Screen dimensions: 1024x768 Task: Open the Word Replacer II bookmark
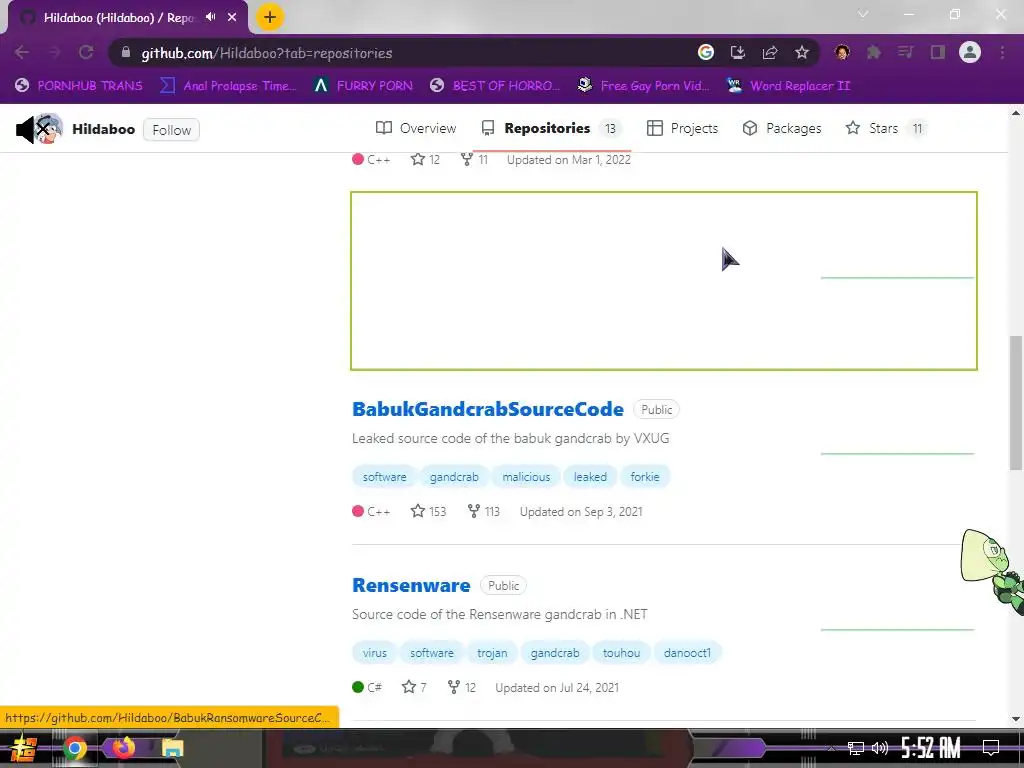click(788, 86)
